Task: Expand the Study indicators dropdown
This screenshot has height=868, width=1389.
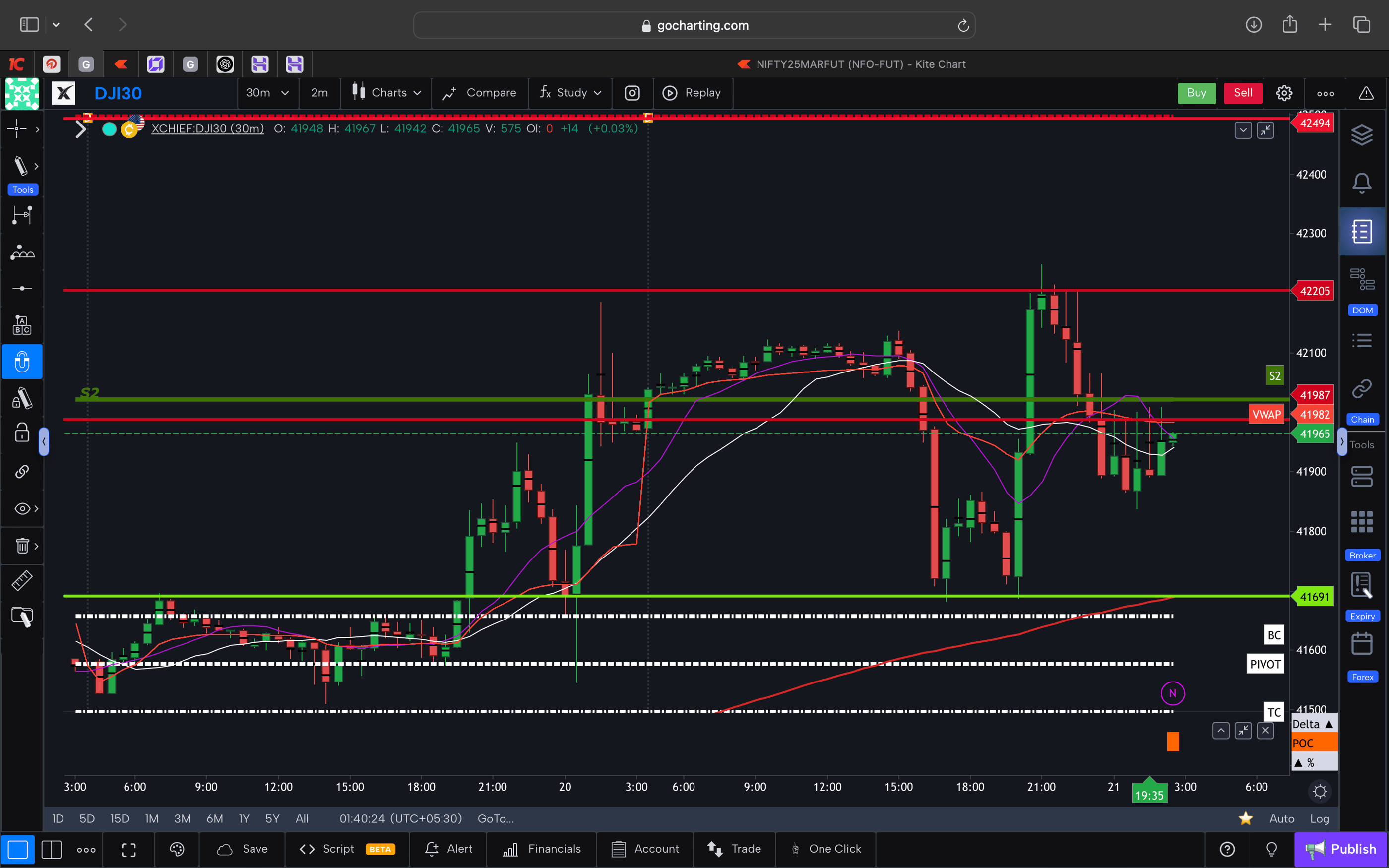Action: pos(570,92)
